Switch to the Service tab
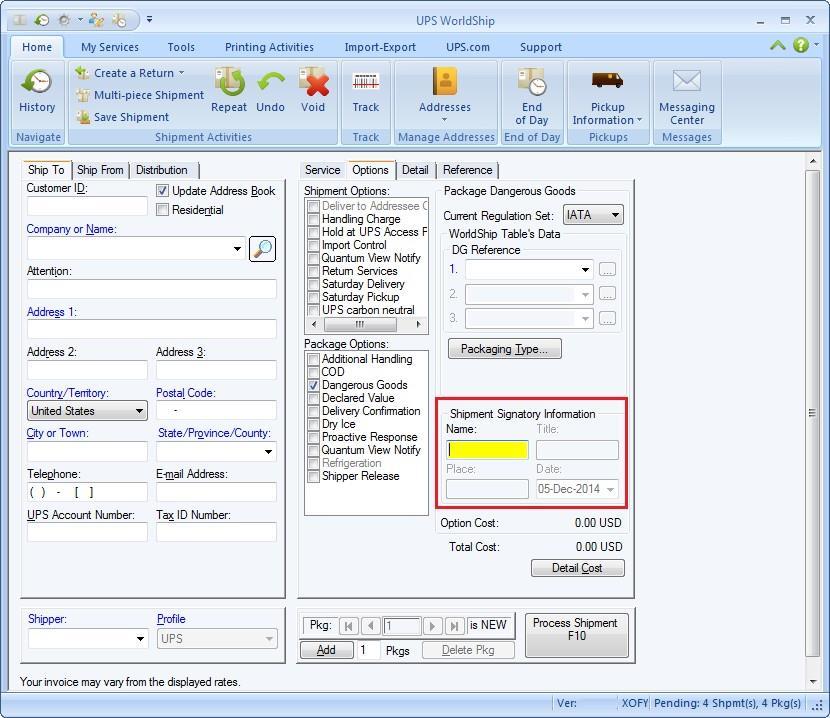The height and width of the screenshot is (718, 830). pyautogui.click(x=322, y=170)
